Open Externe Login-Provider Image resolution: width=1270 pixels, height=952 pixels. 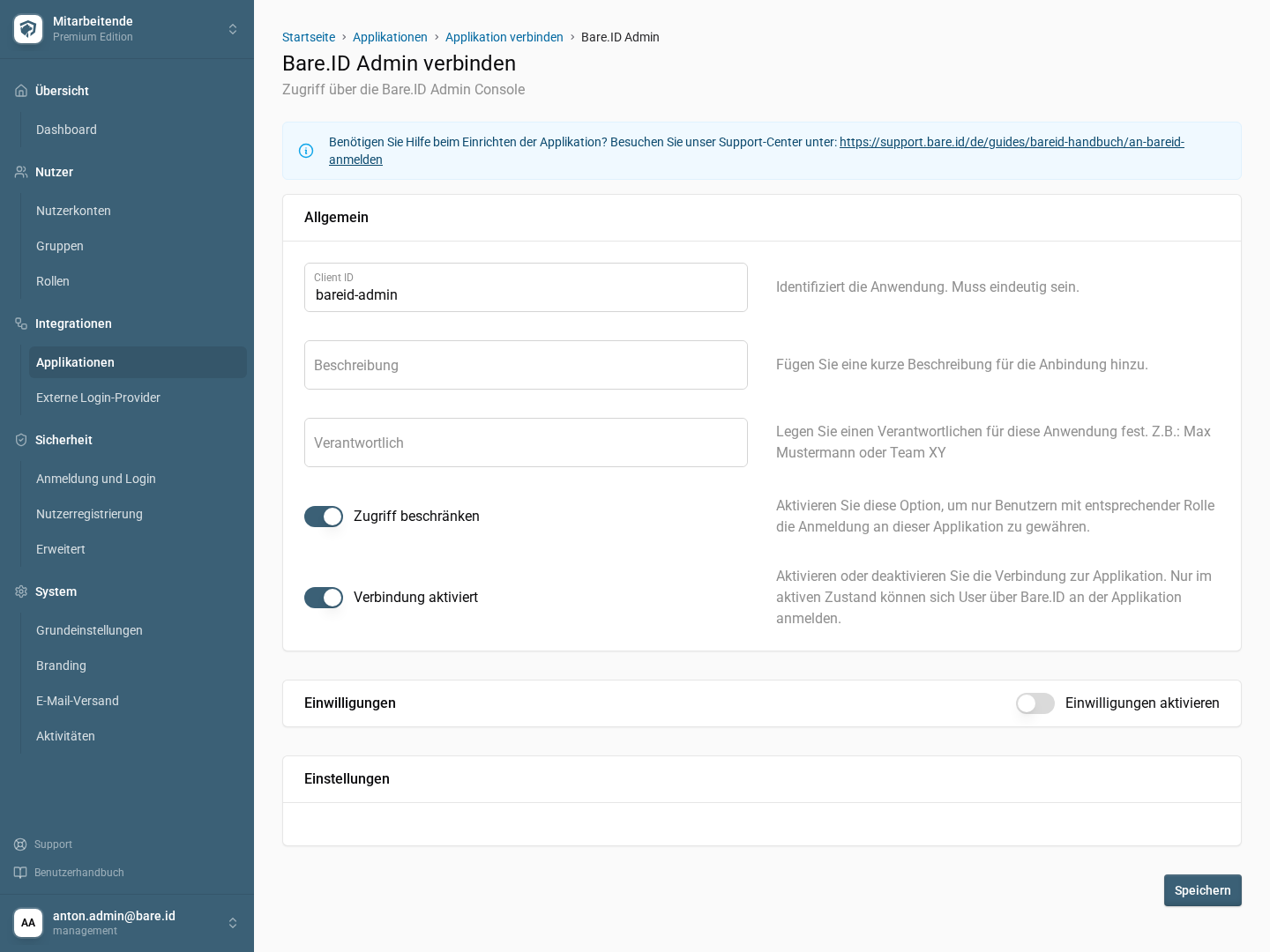[x=138, y=398]
